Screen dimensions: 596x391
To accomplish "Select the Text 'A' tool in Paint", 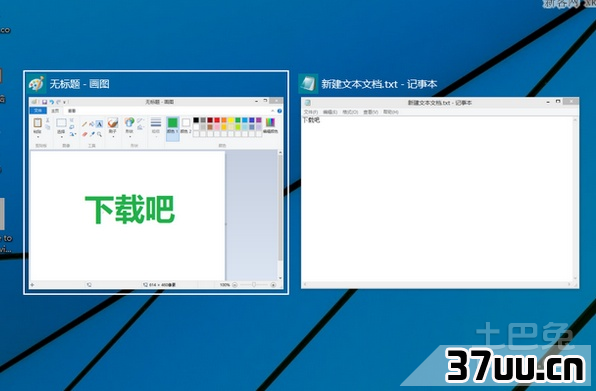I will pos(99,124).
